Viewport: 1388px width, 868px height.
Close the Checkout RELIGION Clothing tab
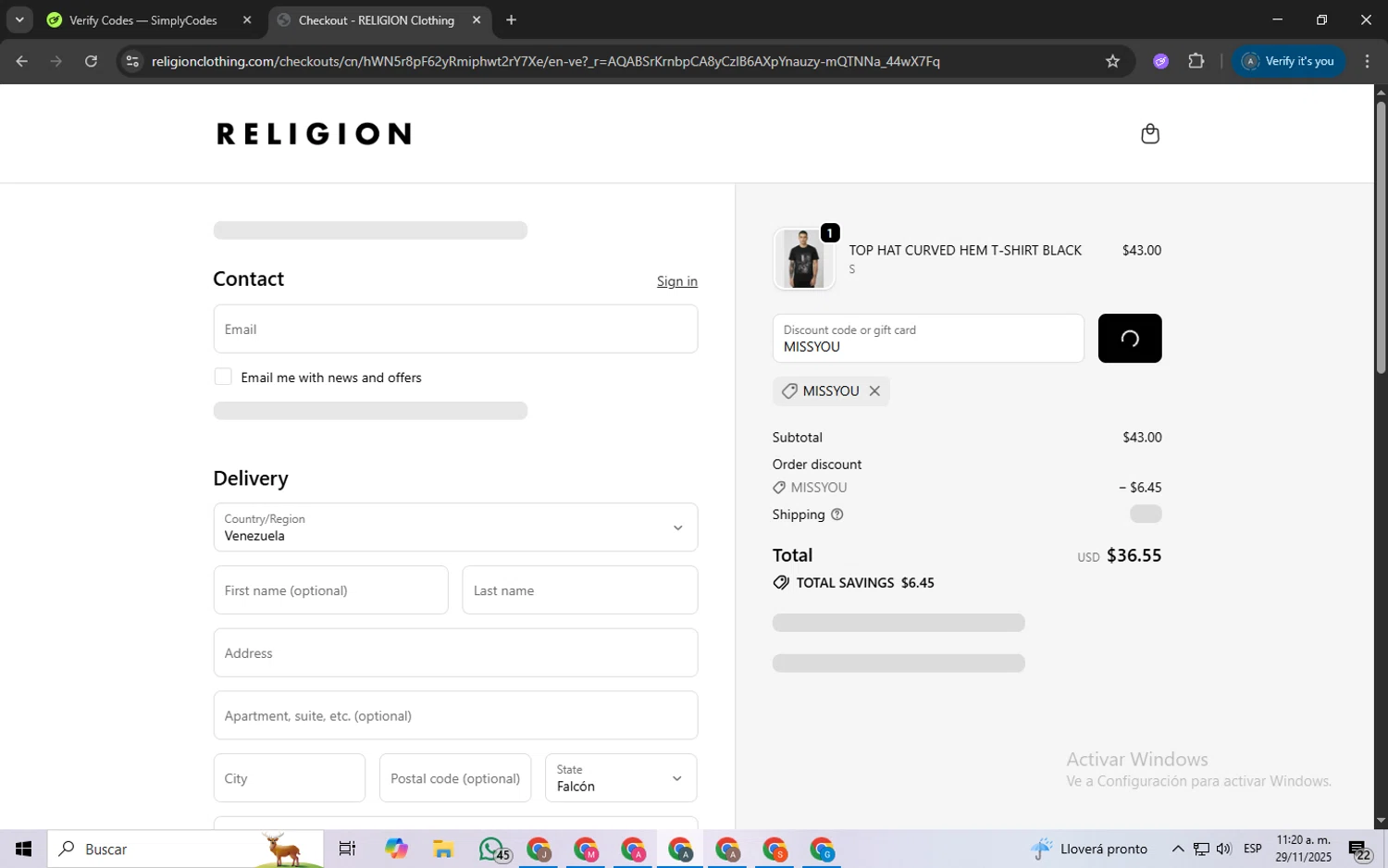click(477, 19)
